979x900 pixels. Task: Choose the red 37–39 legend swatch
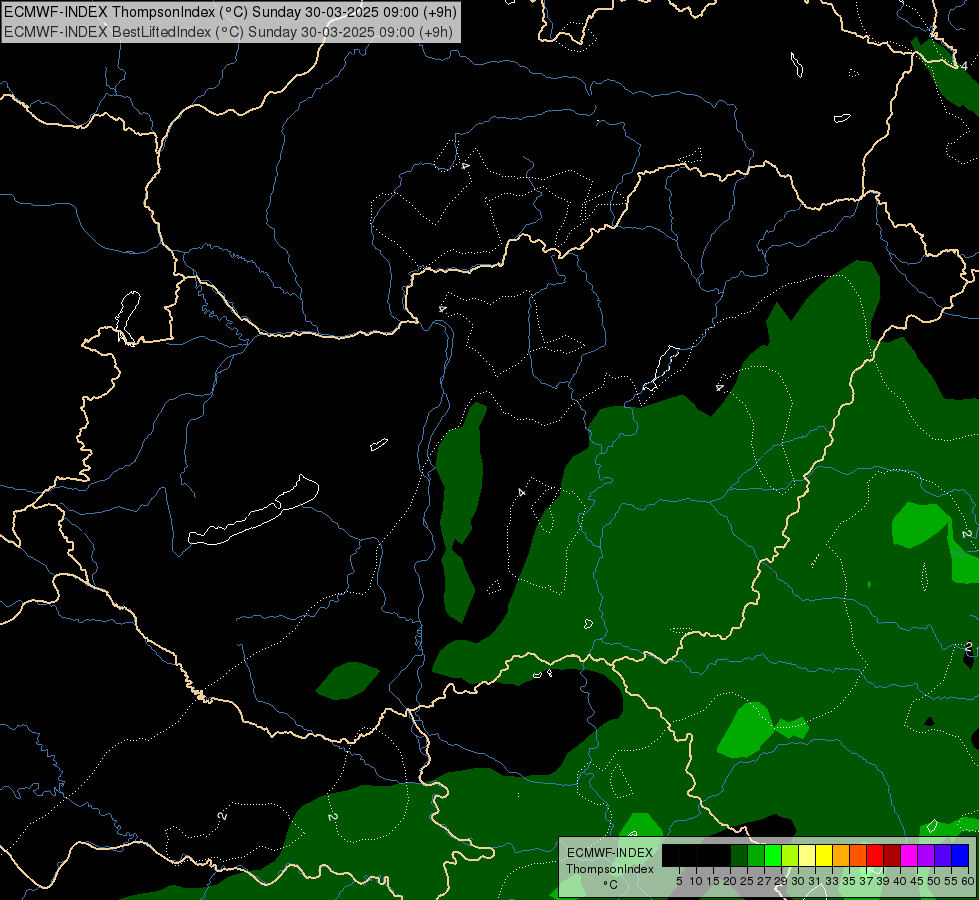[875, 855]
